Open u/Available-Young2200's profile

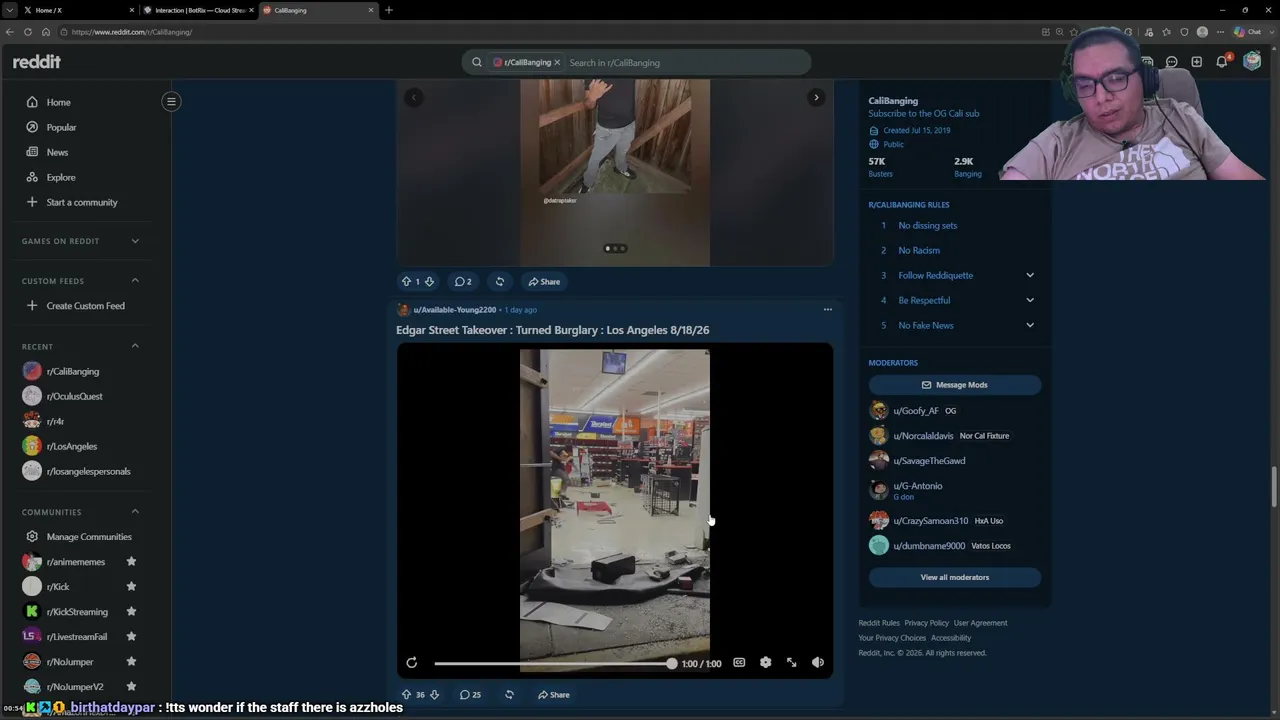click(454, 310)
